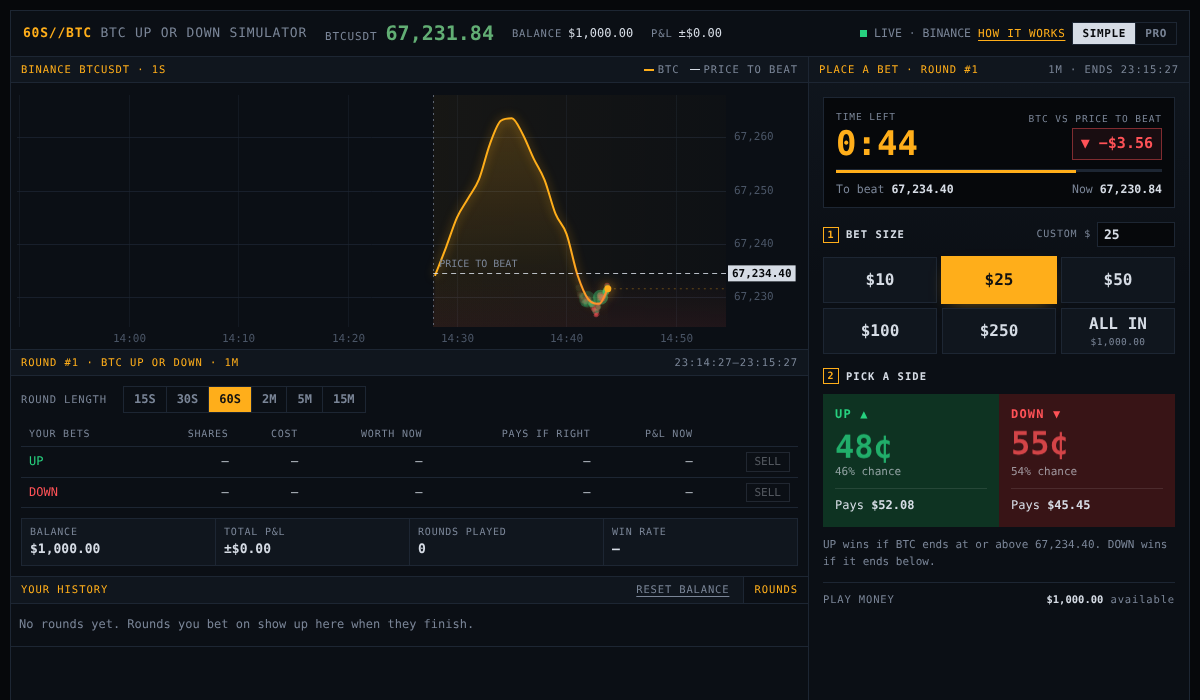Sell the DOWN position
Image resolution: width=1200 pixels, height=700 pixels.
coord(768,492)
